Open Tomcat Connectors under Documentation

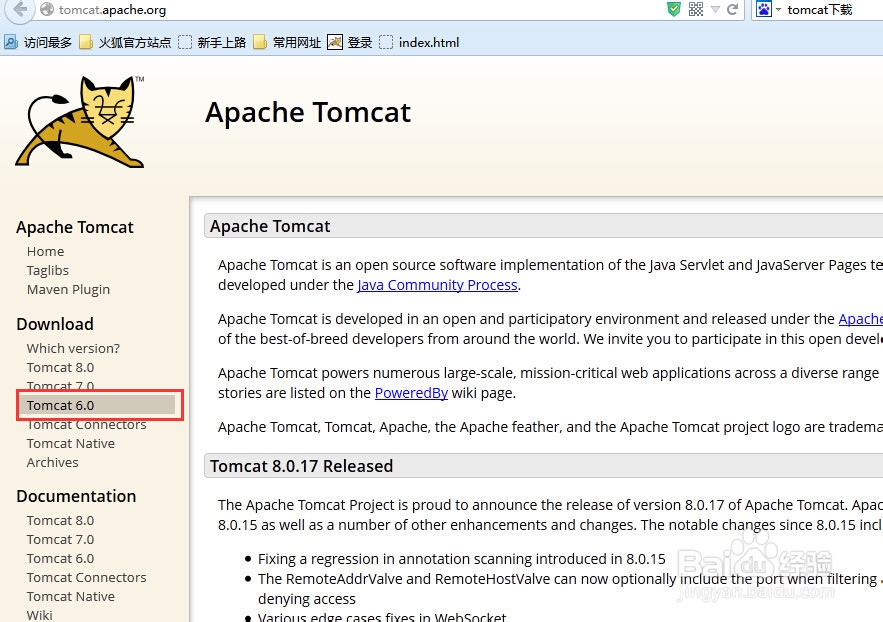click(87, 578)
